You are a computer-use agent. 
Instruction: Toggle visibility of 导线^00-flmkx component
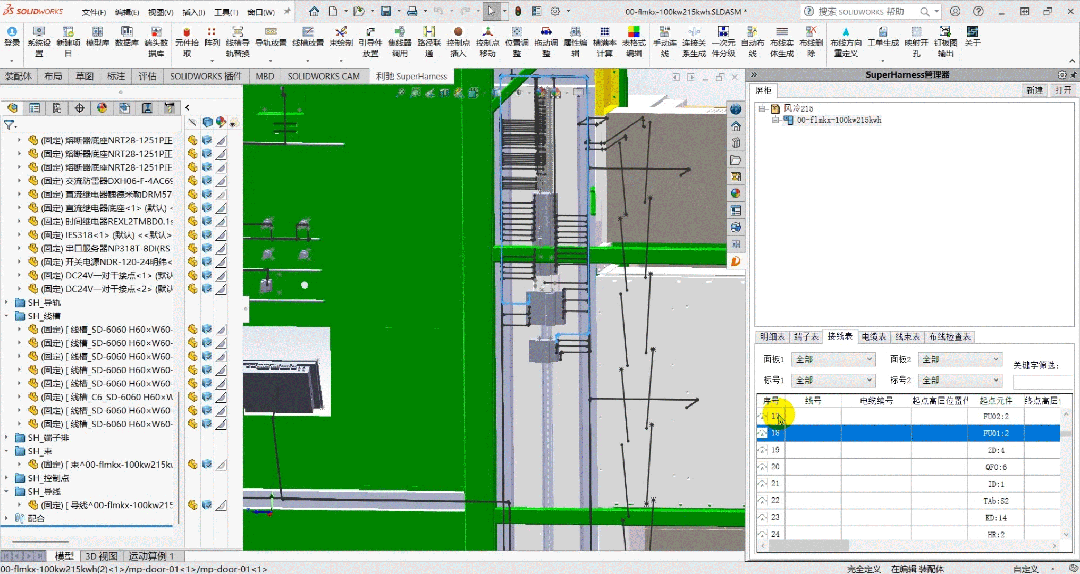pyautogui.click(x=193, y=505)
